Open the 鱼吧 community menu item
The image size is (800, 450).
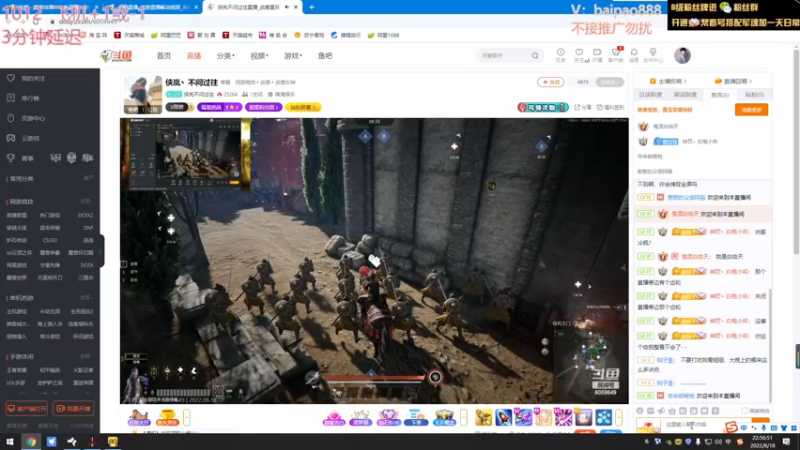point(325,56)
